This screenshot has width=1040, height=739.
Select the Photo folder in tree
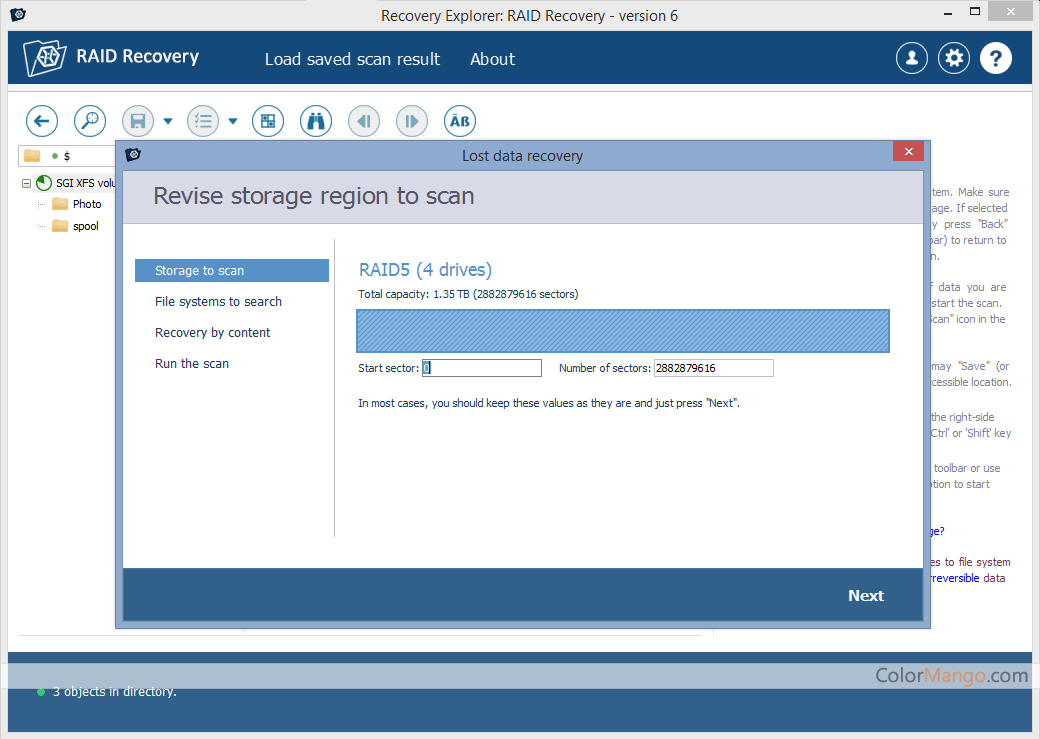(x=86, y=204)
